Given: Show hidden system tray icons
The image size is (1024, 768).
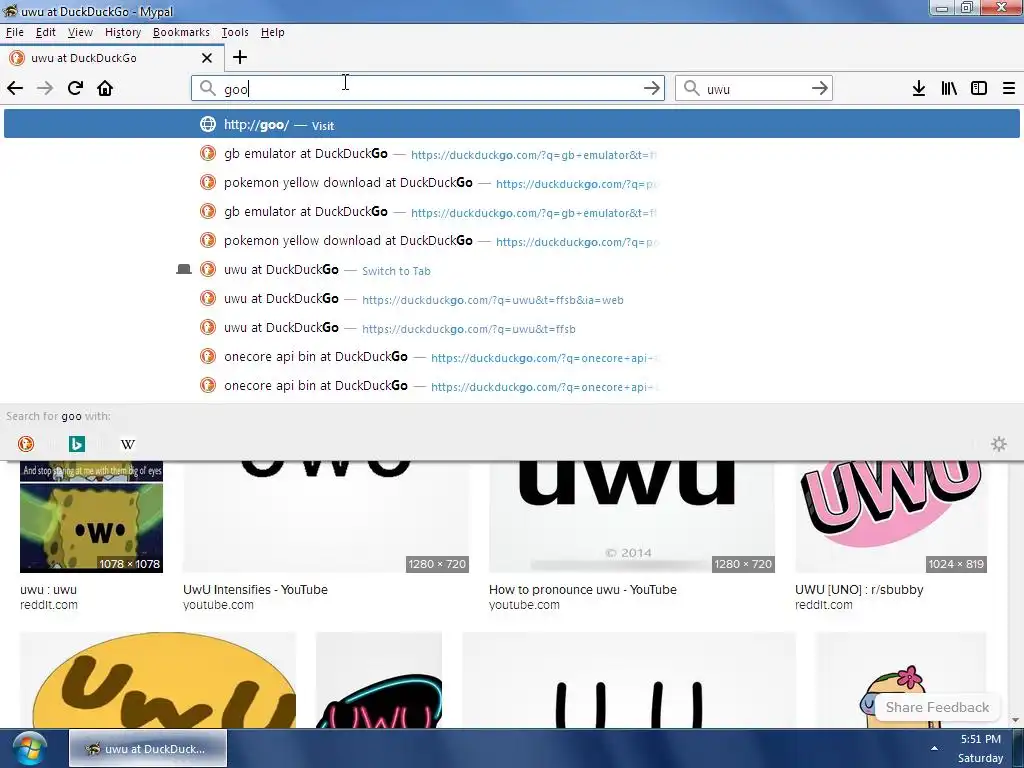Looking at the screenshot, I should click(935, 748).
